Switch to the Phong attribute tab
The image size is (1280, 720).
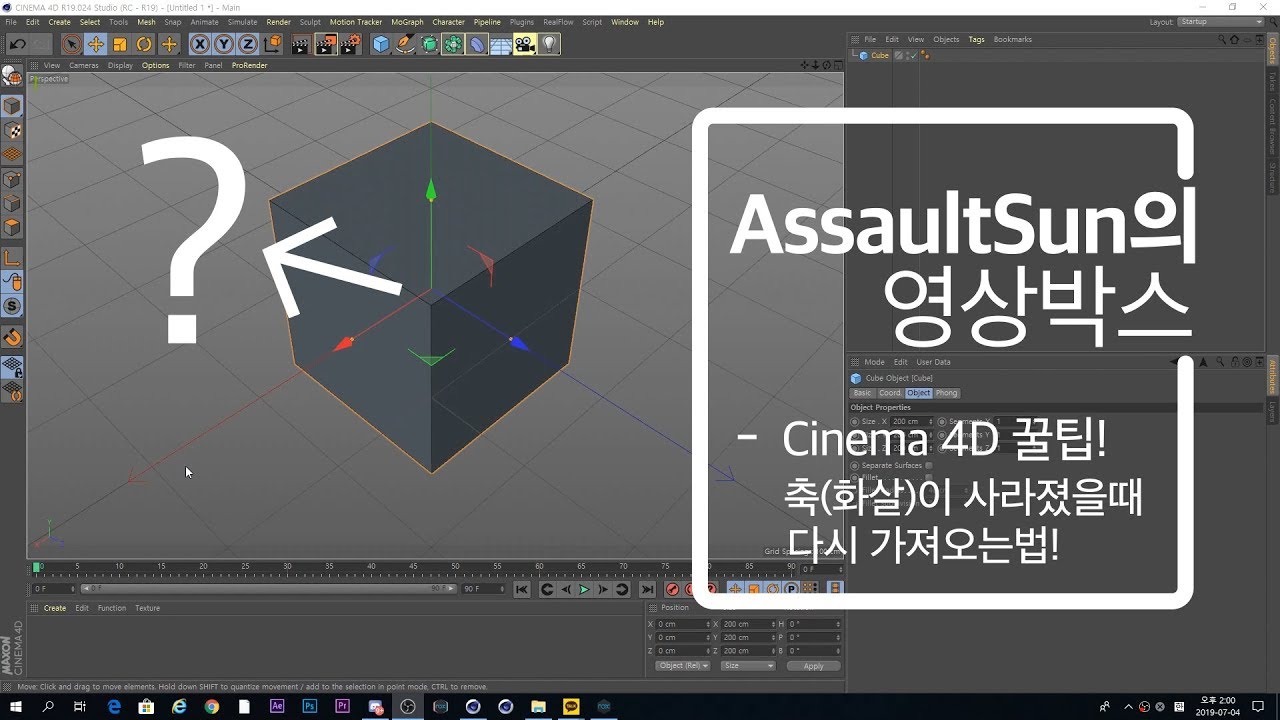(947, 393)
